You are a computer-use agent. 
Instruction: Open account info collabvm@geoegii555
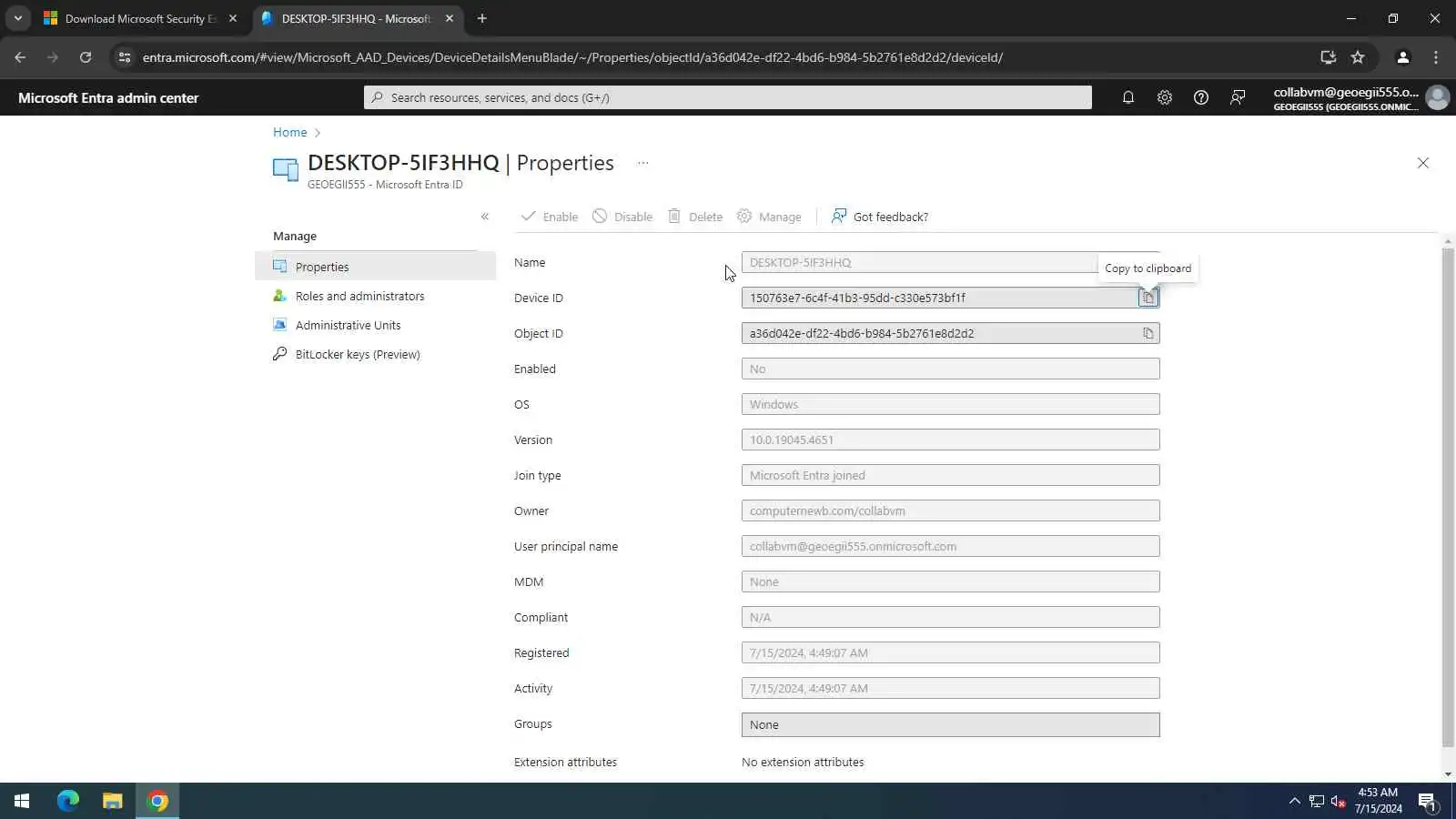(1346, 97)
